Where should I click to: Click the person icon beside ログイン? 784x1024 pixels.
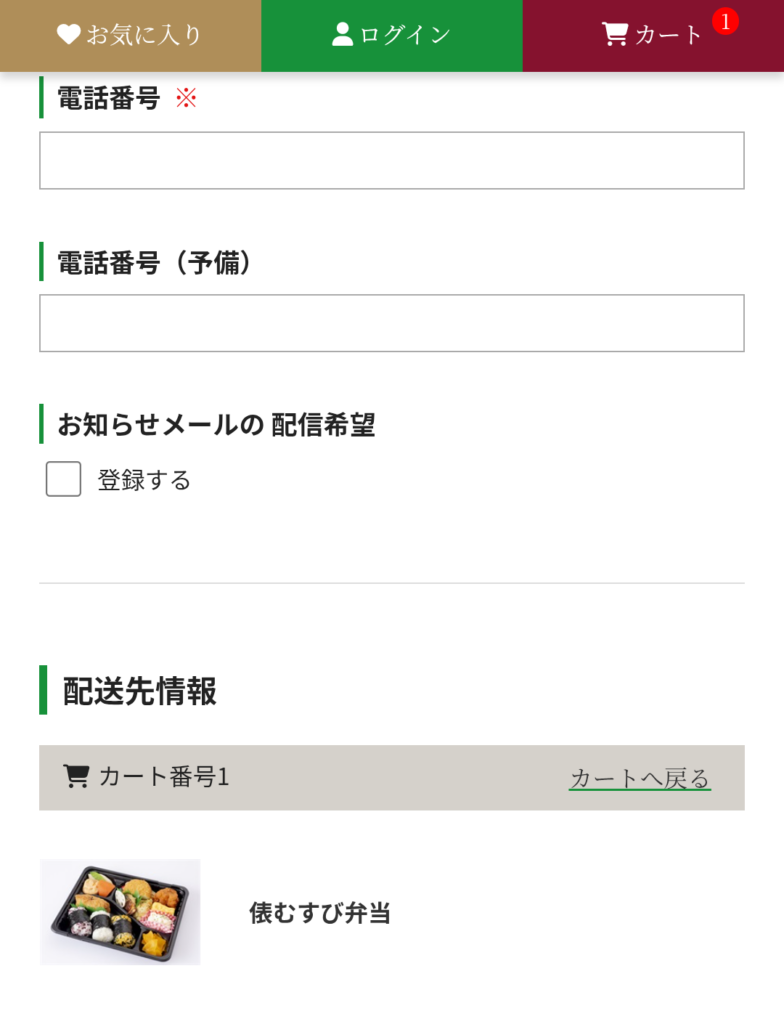[x=343, y=35]
